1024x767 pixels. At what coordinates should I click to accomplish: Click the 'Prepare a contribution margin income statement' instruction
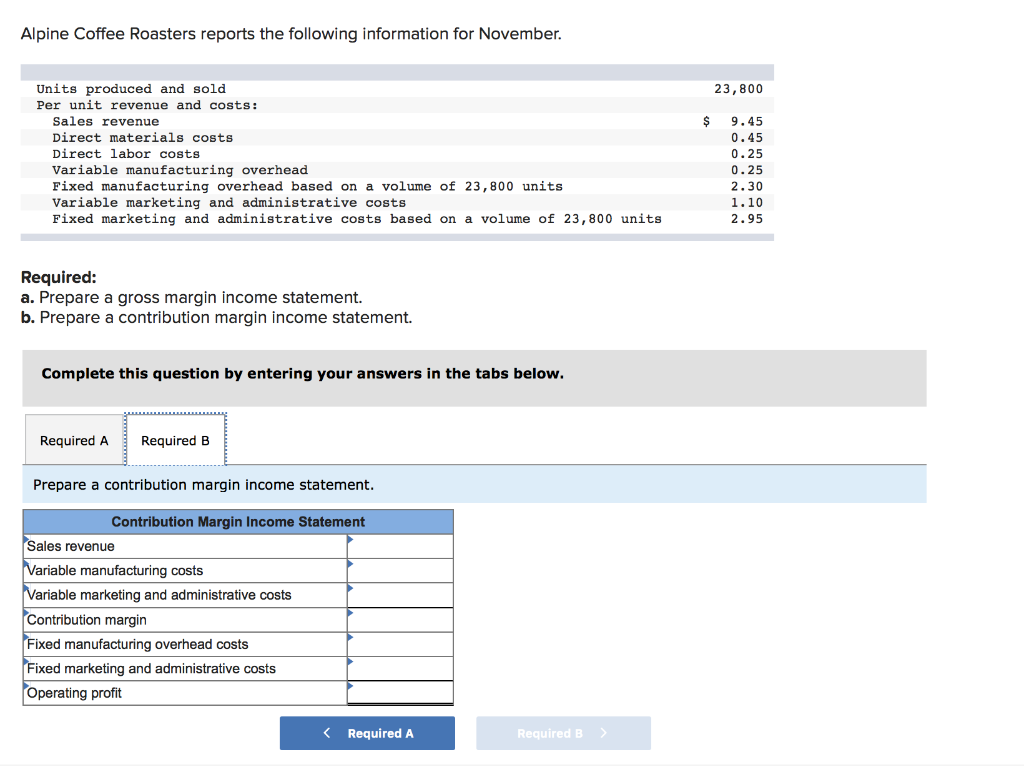204,485
